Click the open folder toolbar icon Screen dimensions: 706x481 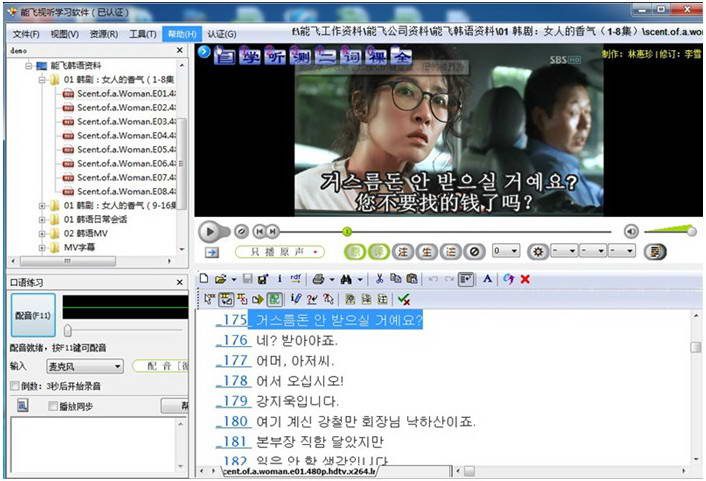tap(220, 278)
